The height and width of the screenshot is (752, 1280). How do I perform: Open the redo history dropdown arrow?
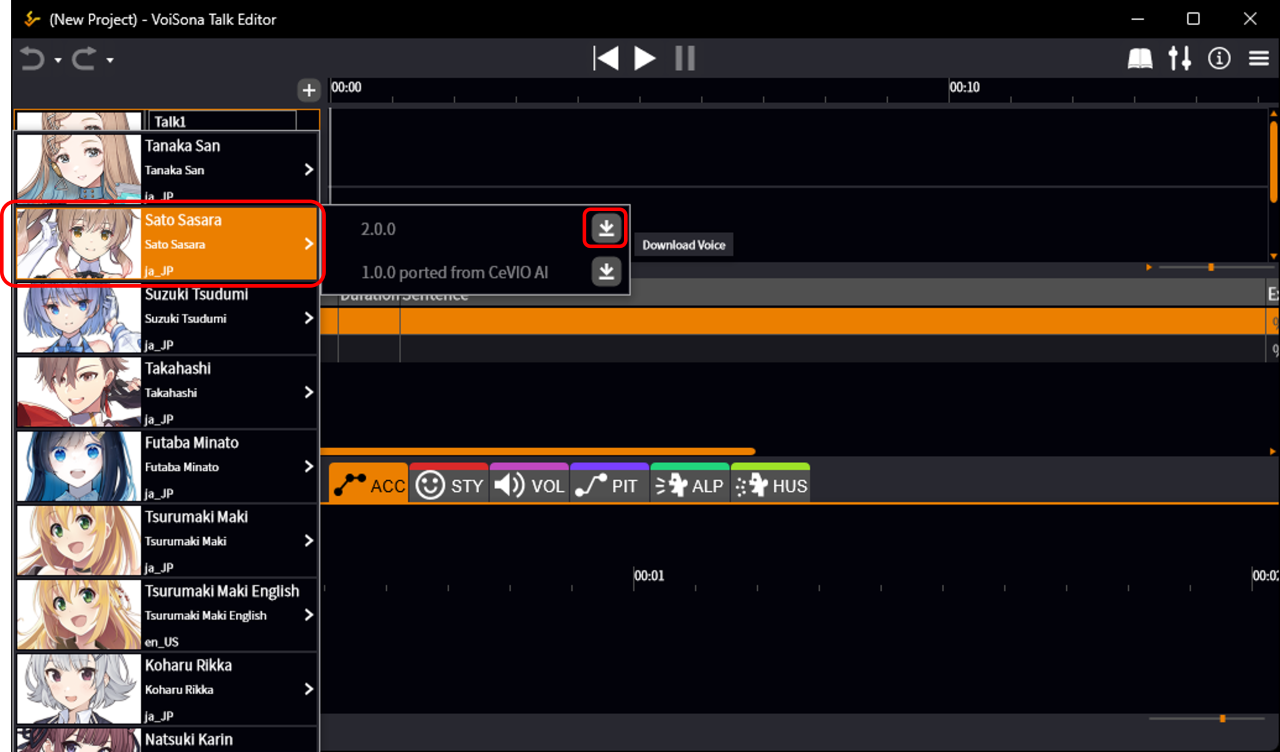[109, 61]
